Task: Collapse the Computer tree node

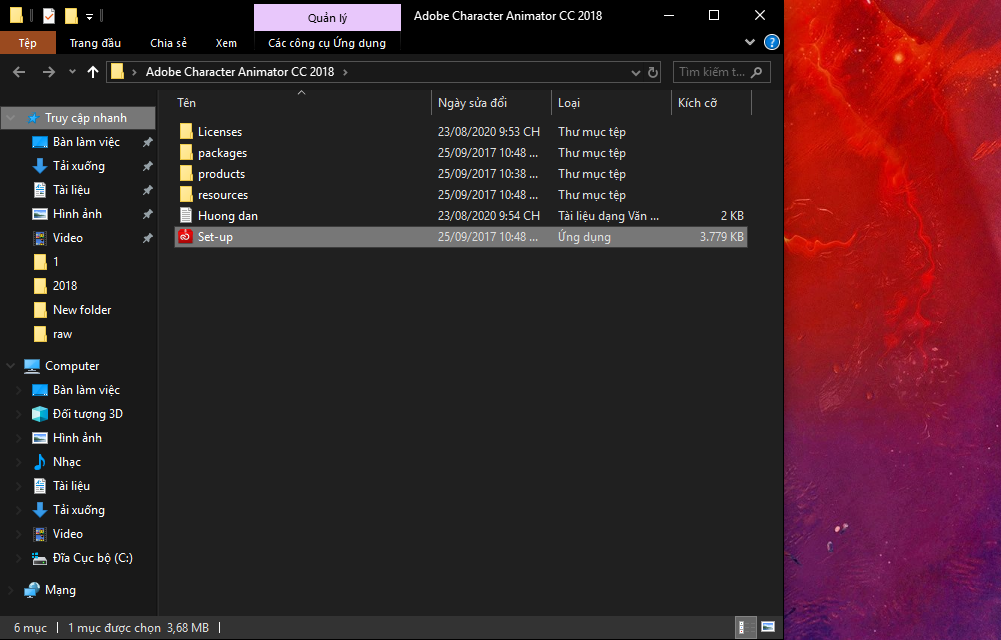Action: pyautogui.click(x=11, y=366)
